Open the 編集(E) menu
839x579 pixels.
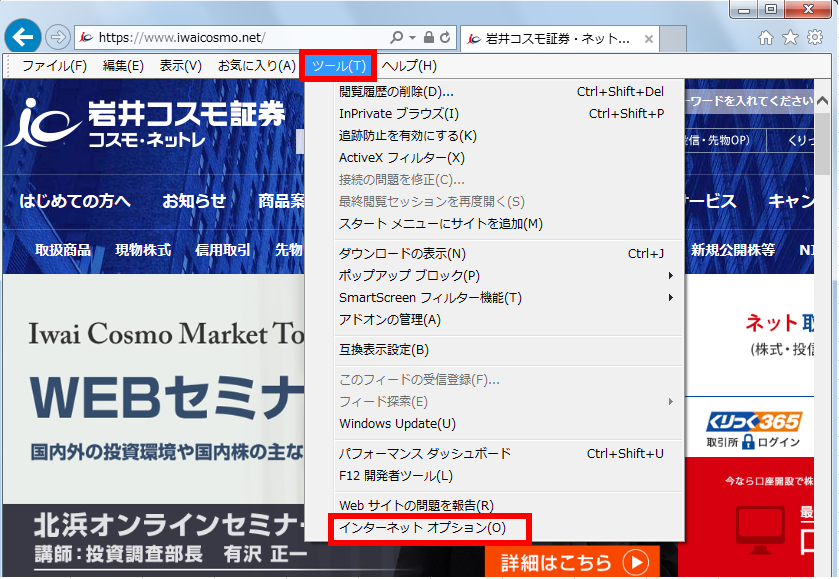(x=123, y=66)
